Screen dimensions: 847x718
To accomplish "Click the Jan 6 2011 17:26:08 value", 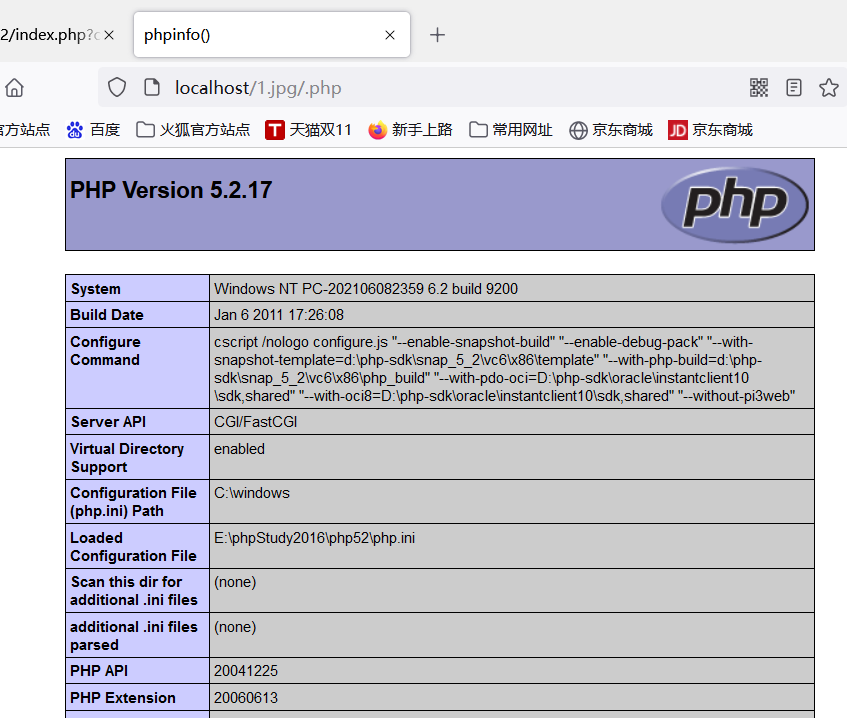I will point(279,314).
